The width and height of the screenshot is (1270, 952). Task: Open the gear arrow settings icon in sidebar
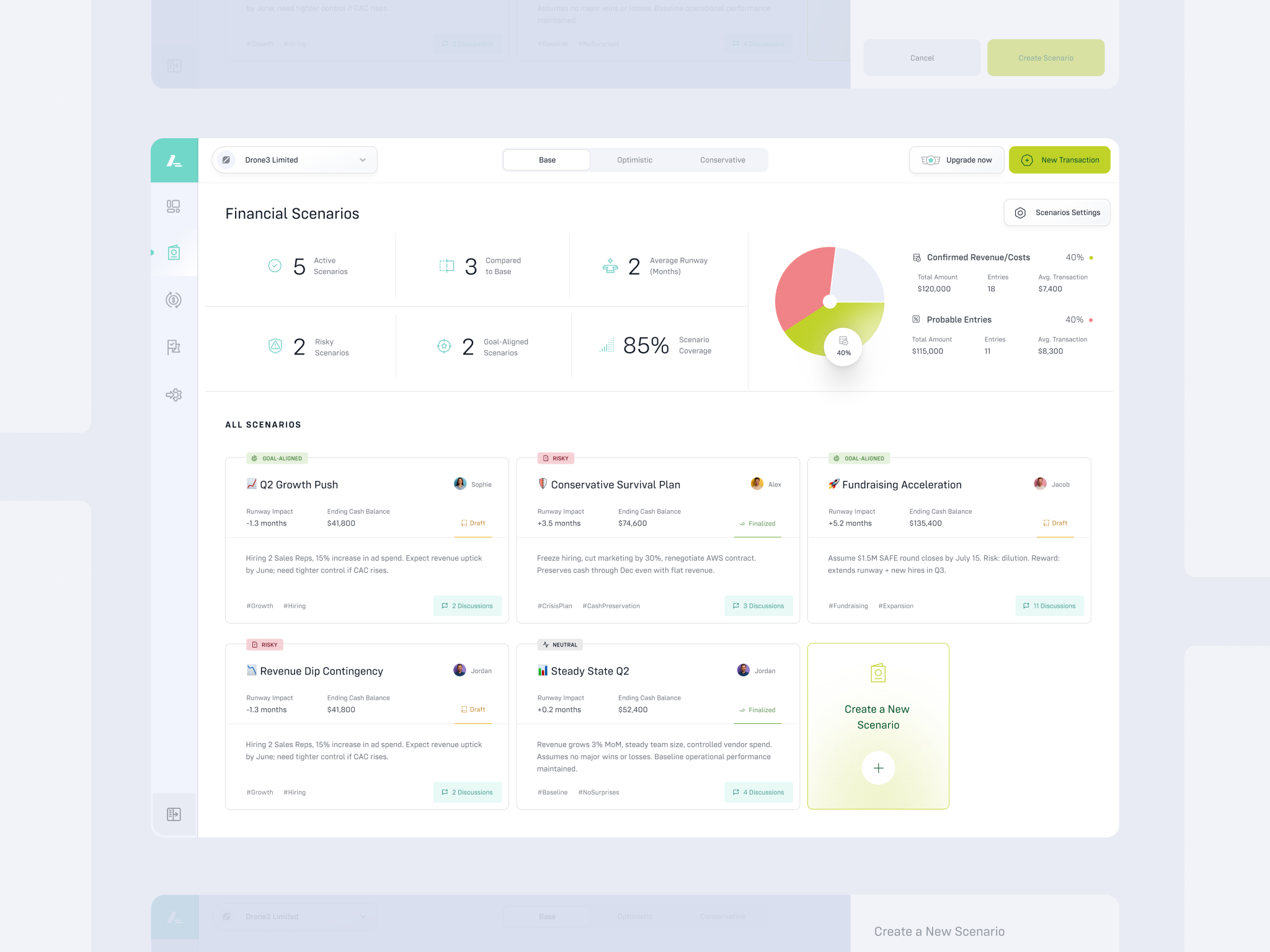[174, 395]
